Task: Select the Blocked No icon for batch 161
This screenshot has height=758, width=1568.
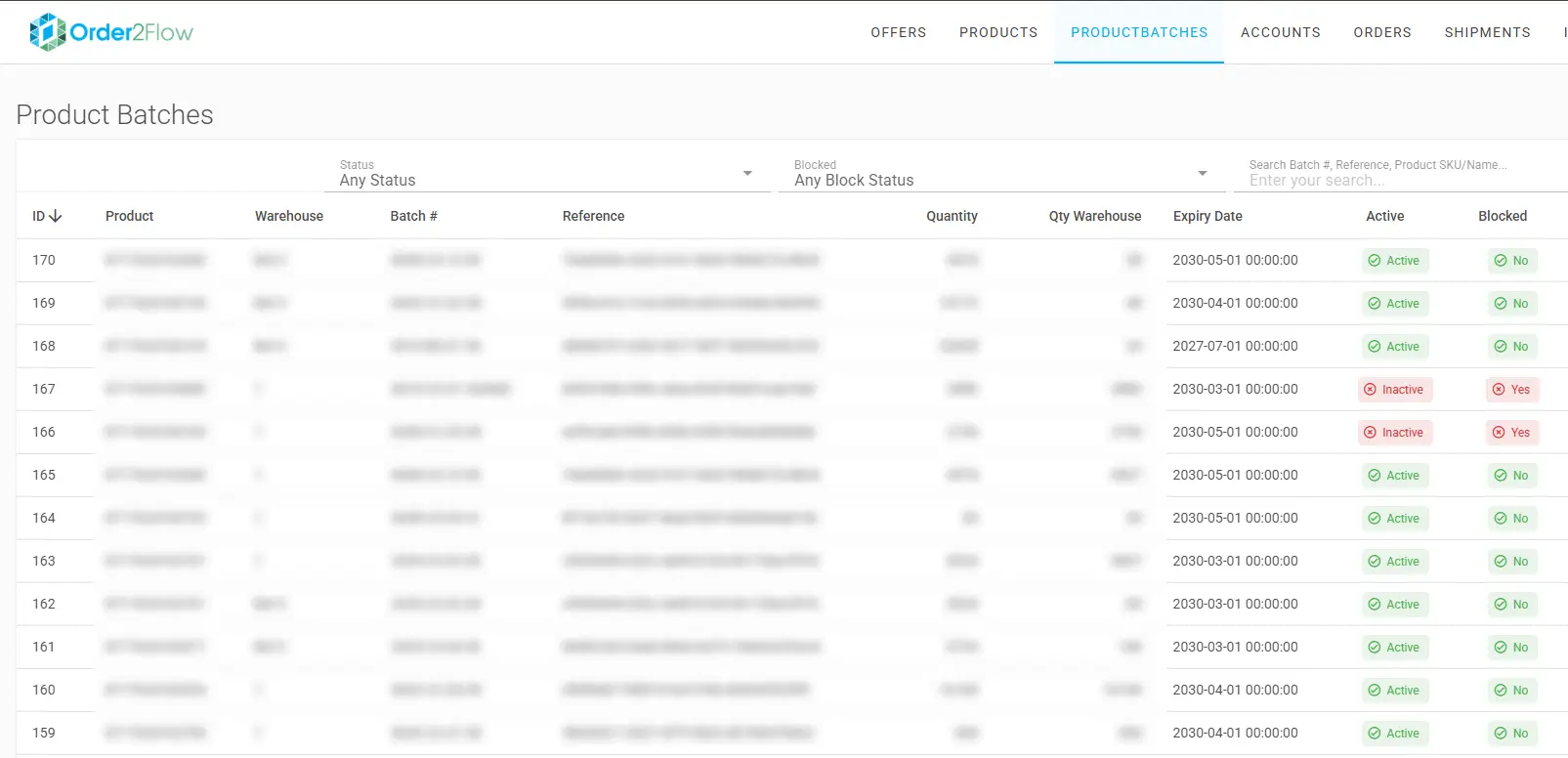Action: [x=1501, y=648]
